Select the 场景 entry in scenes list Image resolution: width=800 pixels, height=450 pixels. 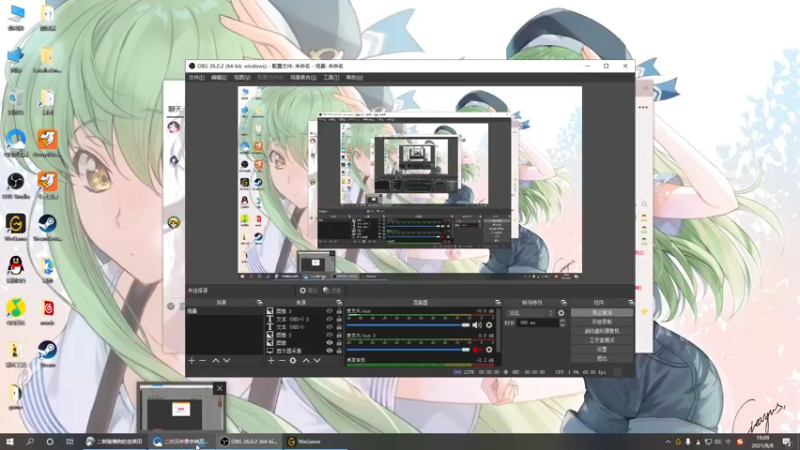(224, 311)
